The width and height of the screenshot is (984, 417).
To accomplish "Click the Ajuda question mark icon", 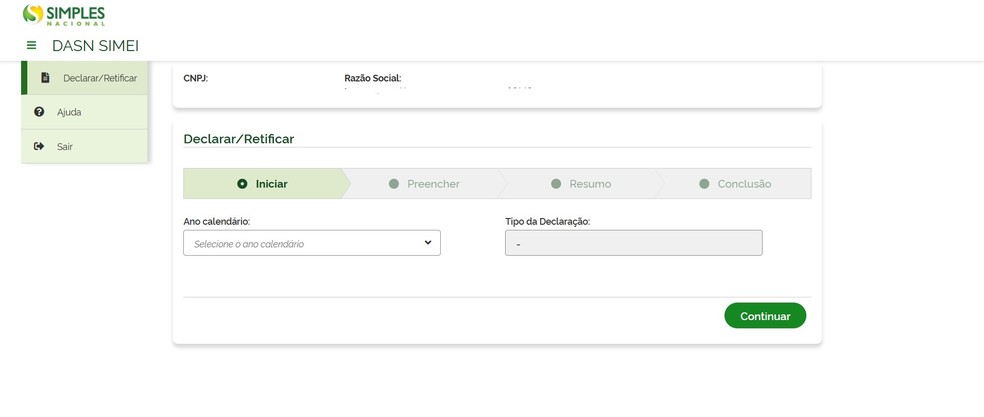I will click(39, 112).
